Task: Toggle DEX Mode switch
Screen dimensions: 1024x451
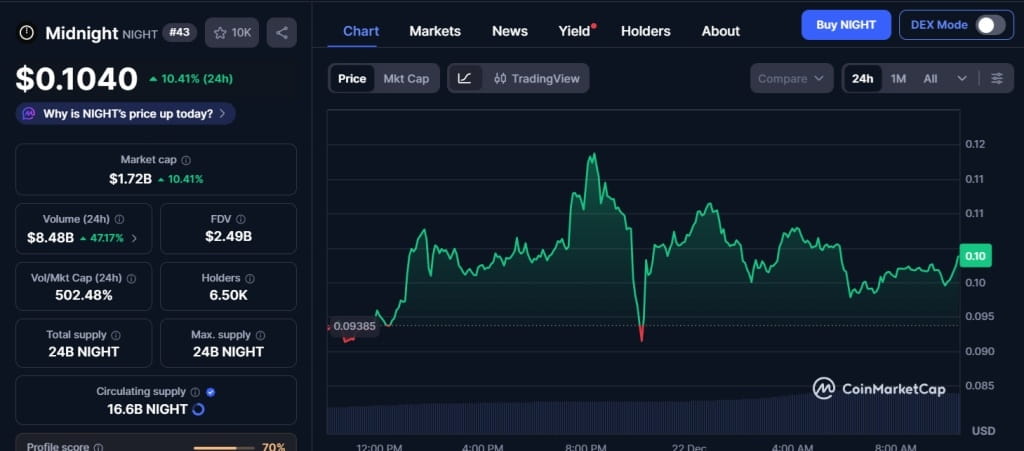Action: (x=990, y=25)
